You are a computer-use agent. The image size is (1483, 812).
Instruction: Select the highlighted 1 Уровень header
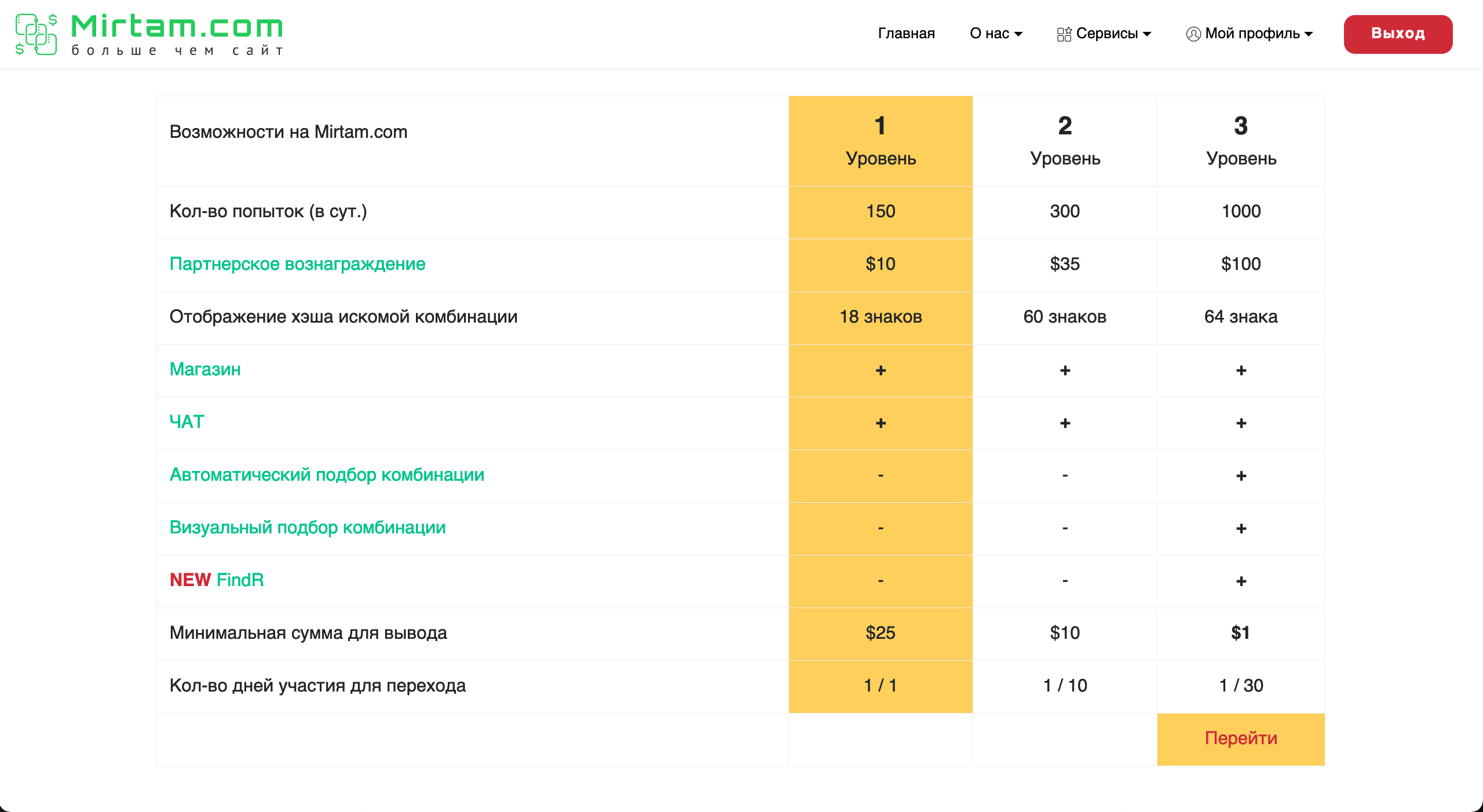[x=881, y=141]
